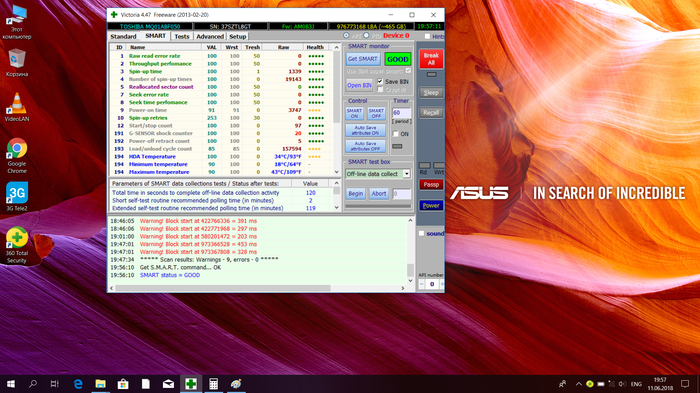Click 360 Security tray icon
The image size is (700, 393).
click(590, 384)
